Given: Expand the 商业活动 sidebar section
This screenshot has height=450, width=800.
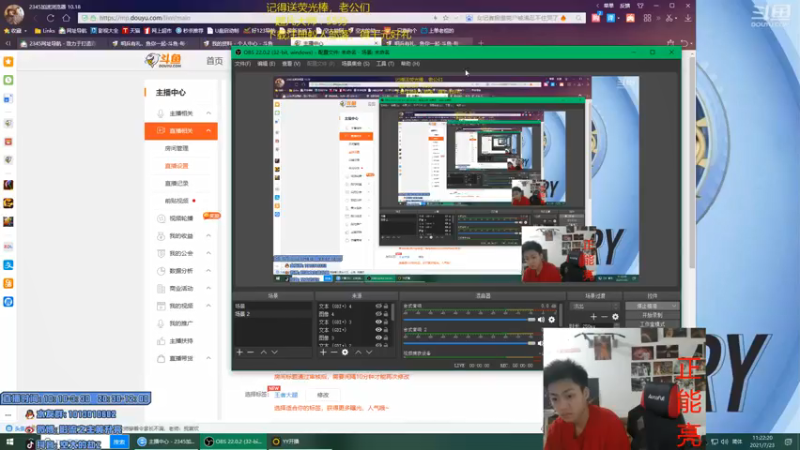Looking at the screenshot, I should [x=209, y=288].
